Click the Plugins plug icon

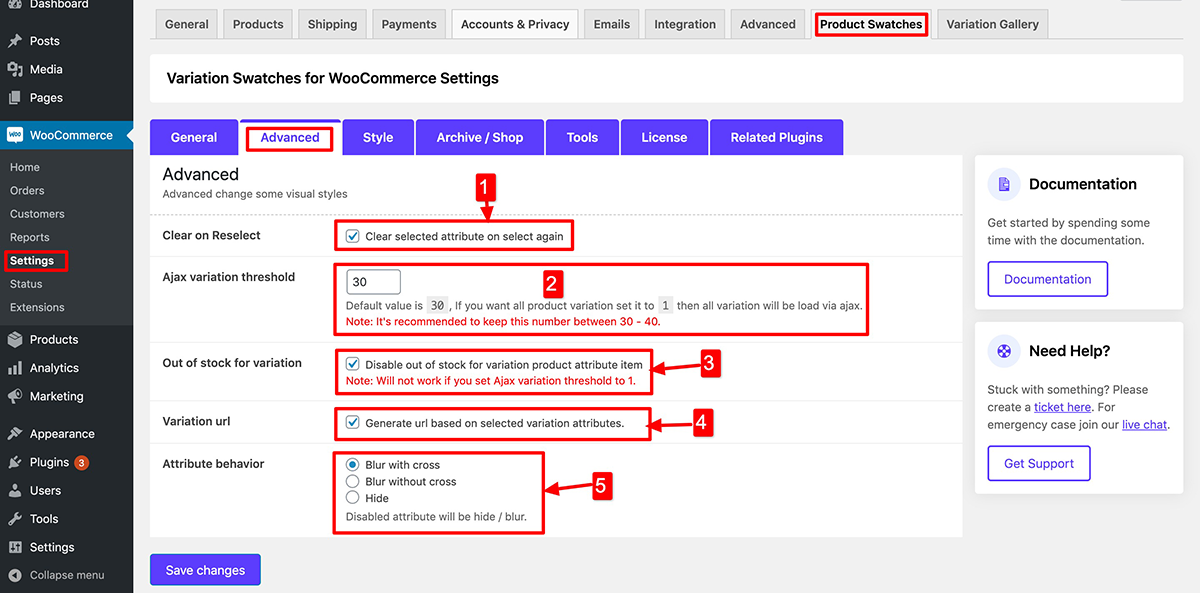[15, 462]
